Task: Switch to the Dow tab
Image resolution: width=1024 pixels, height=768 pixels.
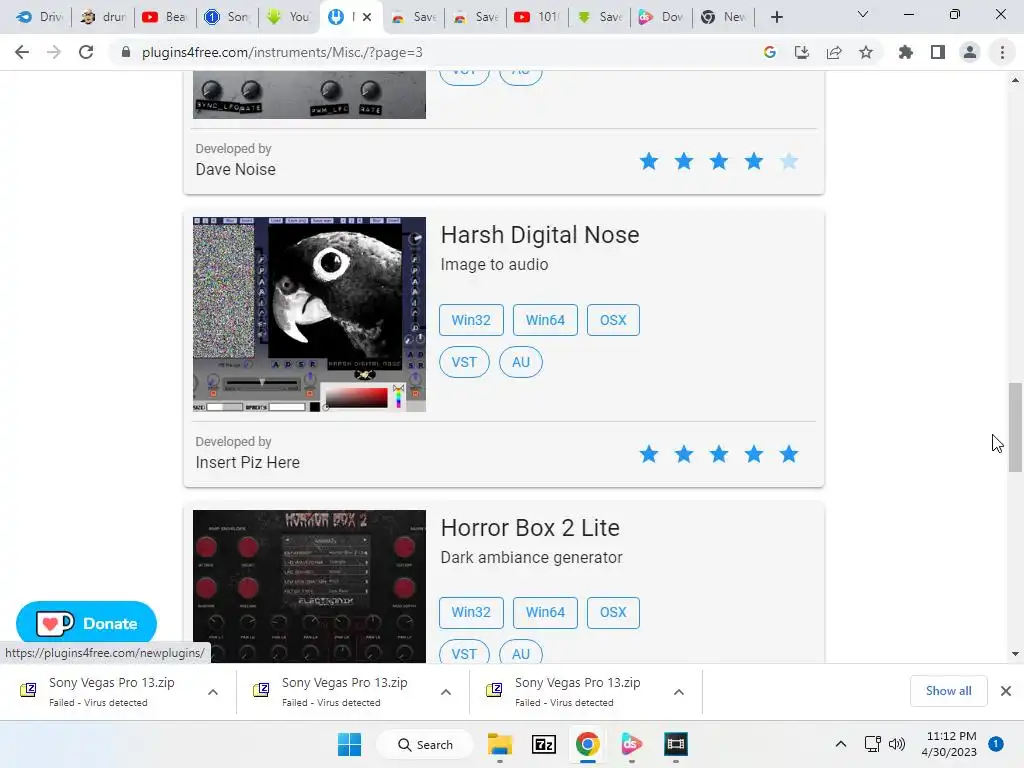Action: [661, 17]
